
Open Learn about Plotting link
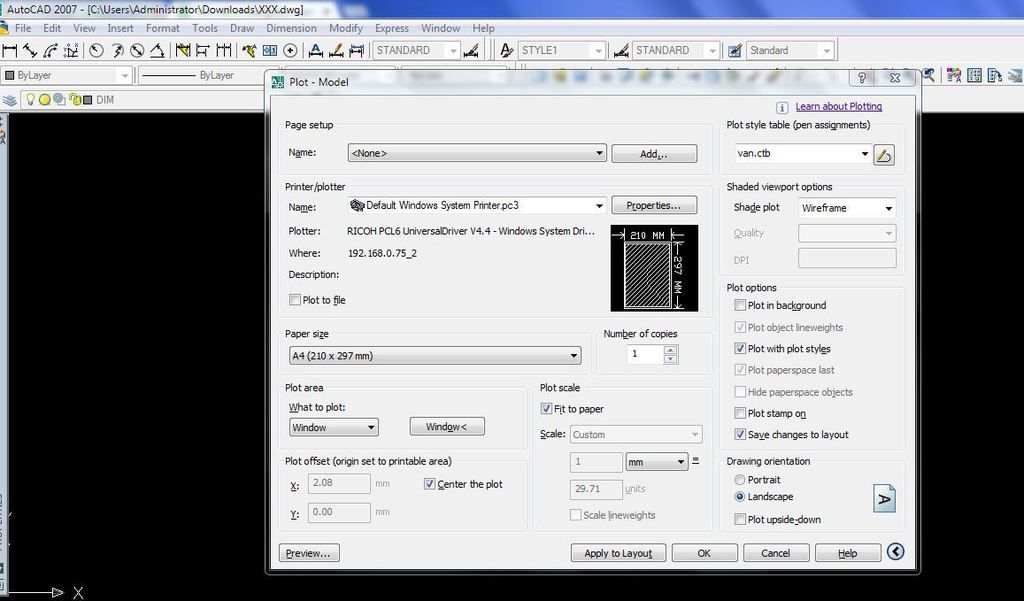(839, 106)
